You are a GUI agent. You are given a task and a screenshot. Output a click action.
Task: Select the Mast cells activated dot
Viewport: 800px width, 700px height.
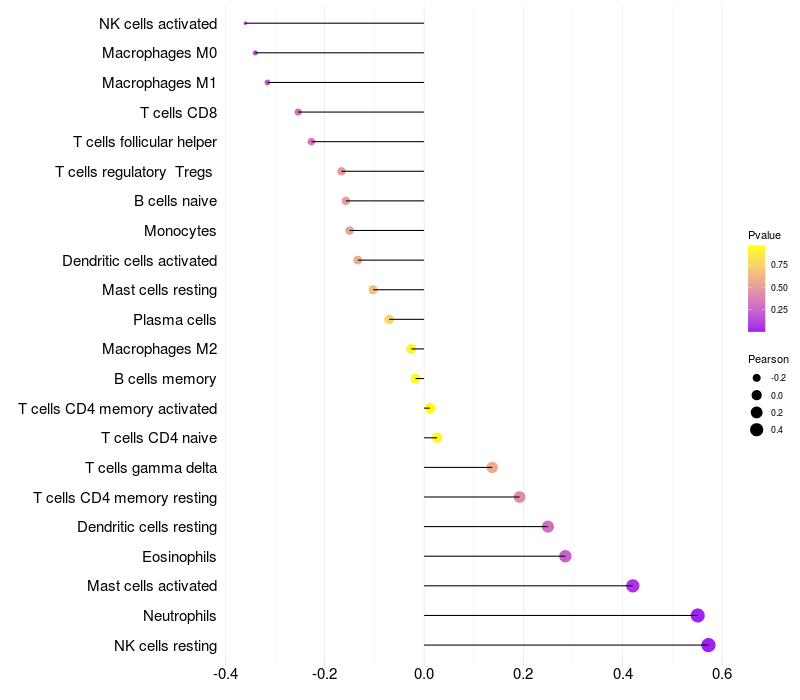pyautogui.click(x=633, y=586)
